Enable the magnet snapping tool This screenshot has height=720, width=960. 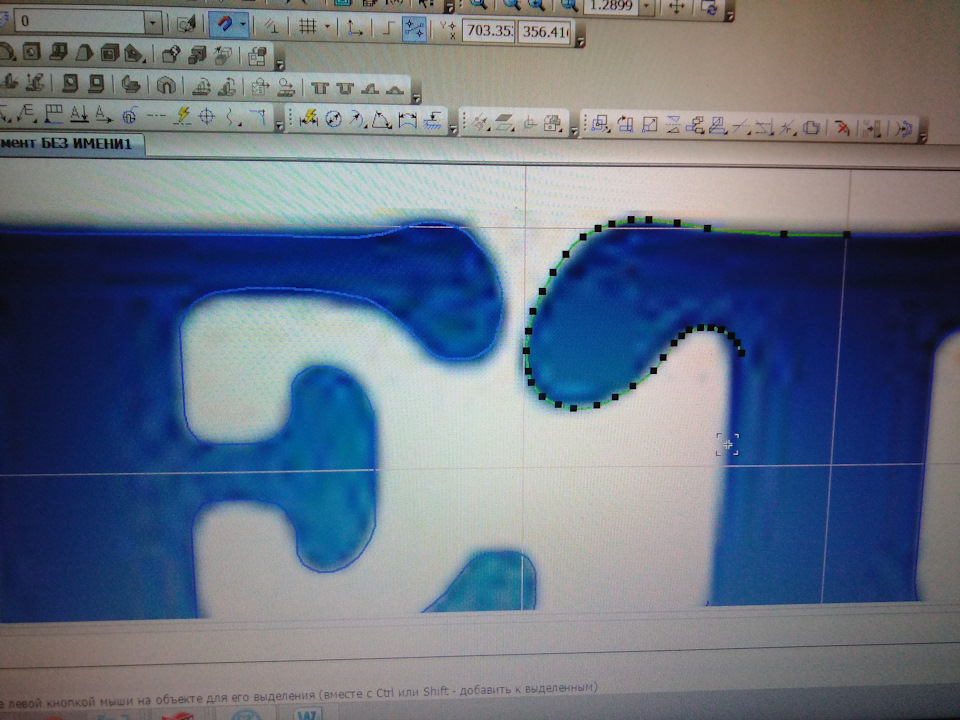224,24
